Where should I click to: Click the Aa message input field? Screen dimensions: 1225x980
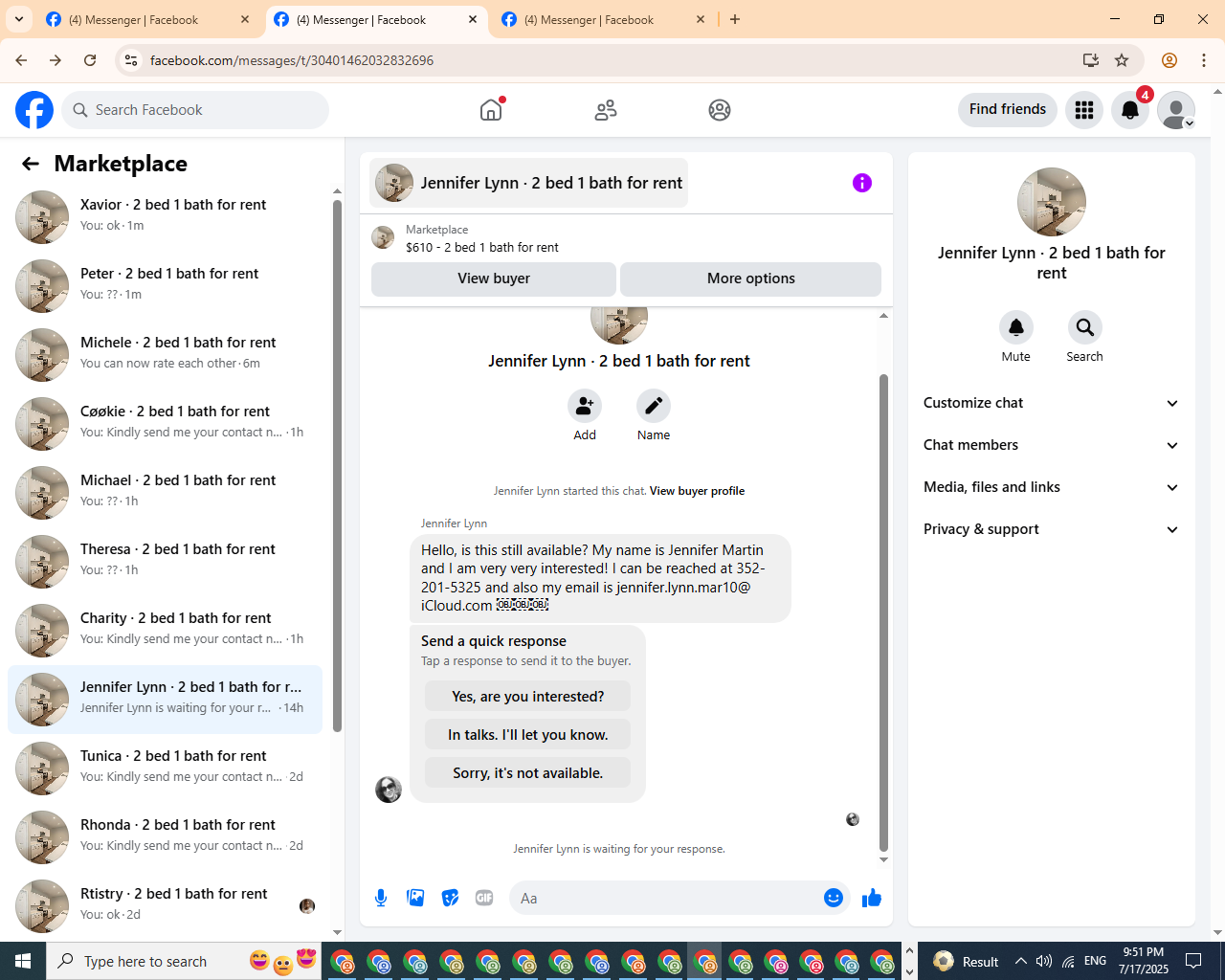666,898
